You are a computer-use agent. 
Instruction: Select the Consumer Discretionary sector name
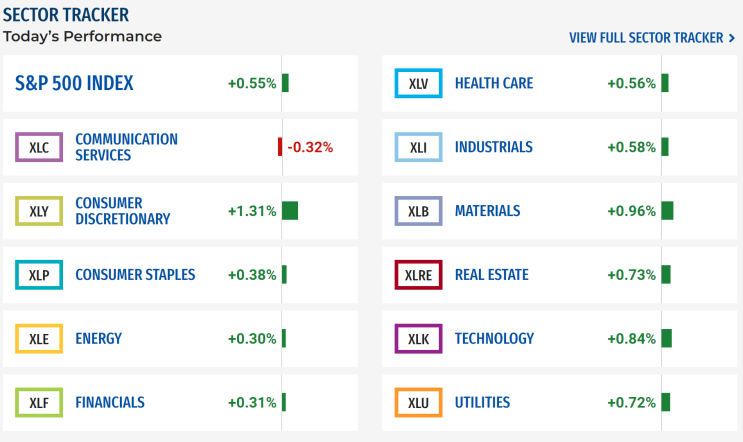pos(122,211)
